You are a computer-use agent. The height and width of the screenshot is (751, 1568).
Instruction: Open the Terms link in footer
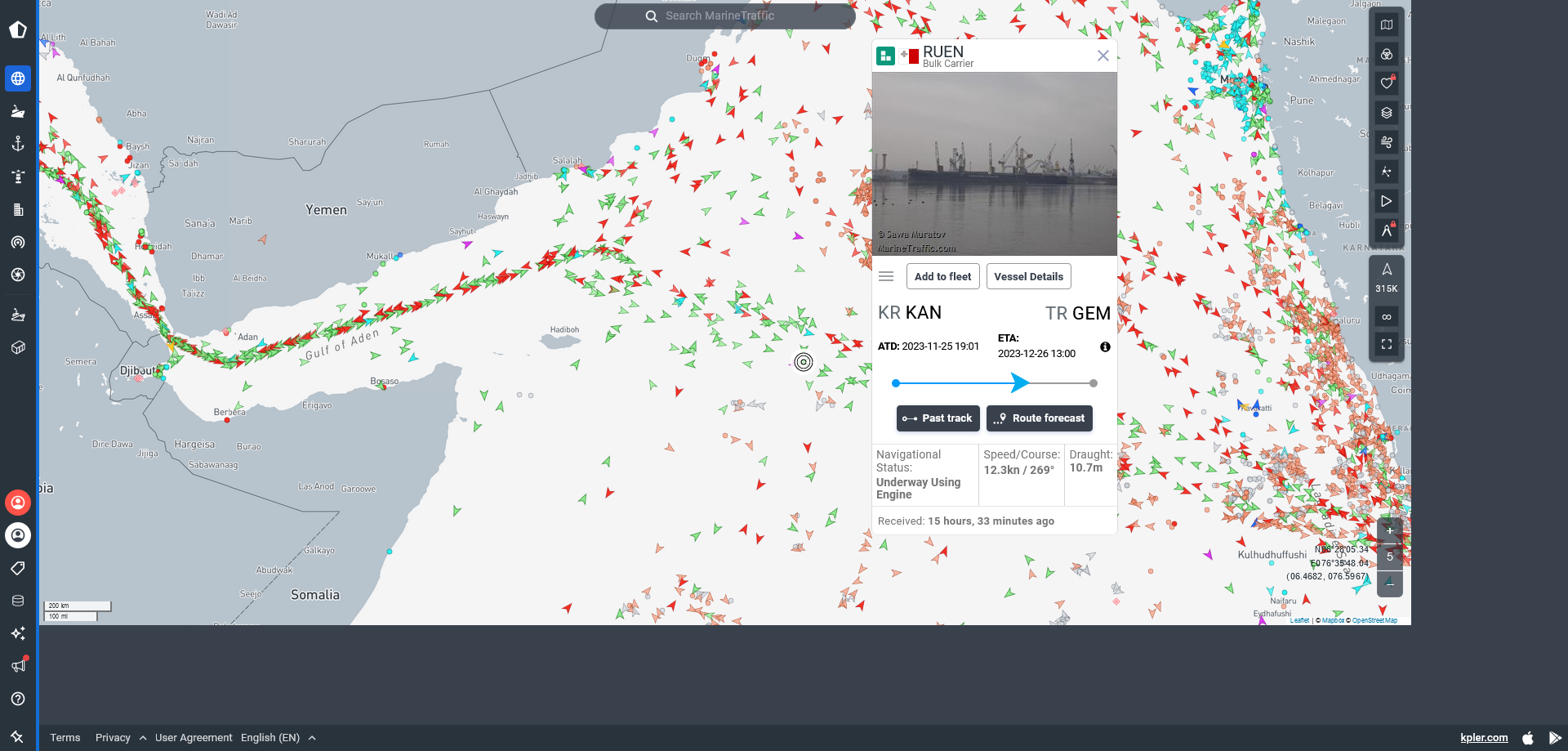pyautogui.click(x=65, y=737)
